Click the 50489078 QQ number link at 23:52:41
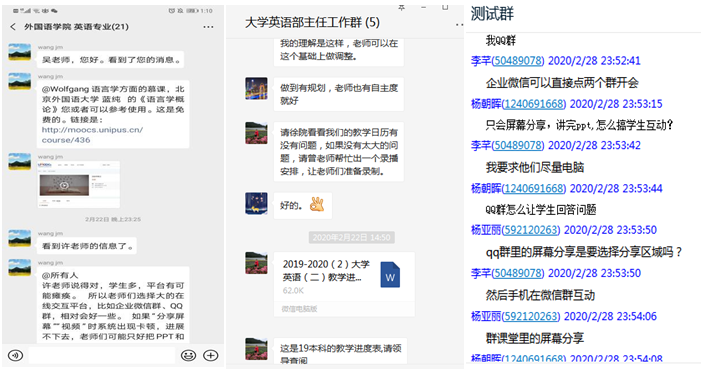 coord(518,61)
